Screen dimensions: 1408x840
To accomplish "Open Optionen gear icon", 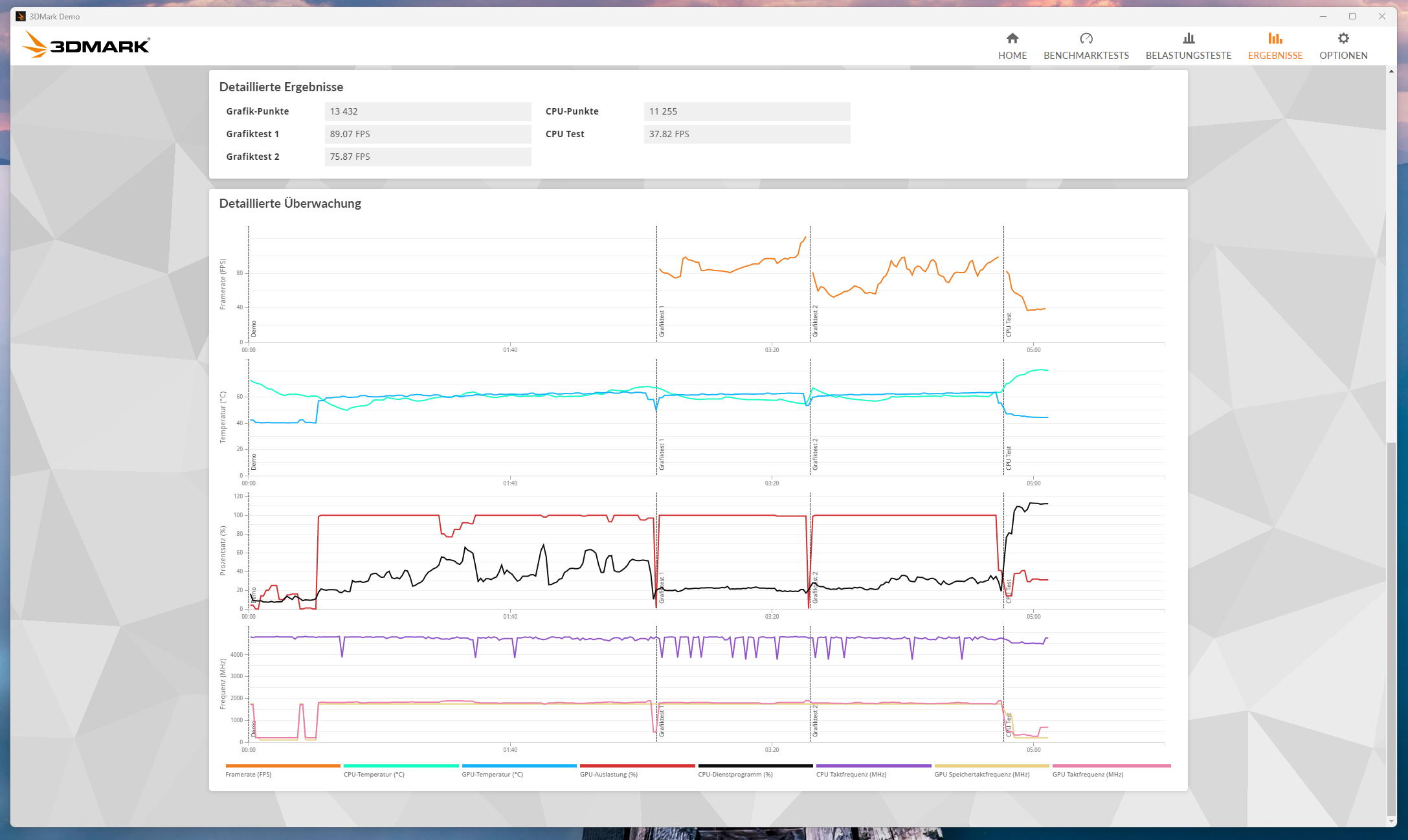I will [1343, 38].
